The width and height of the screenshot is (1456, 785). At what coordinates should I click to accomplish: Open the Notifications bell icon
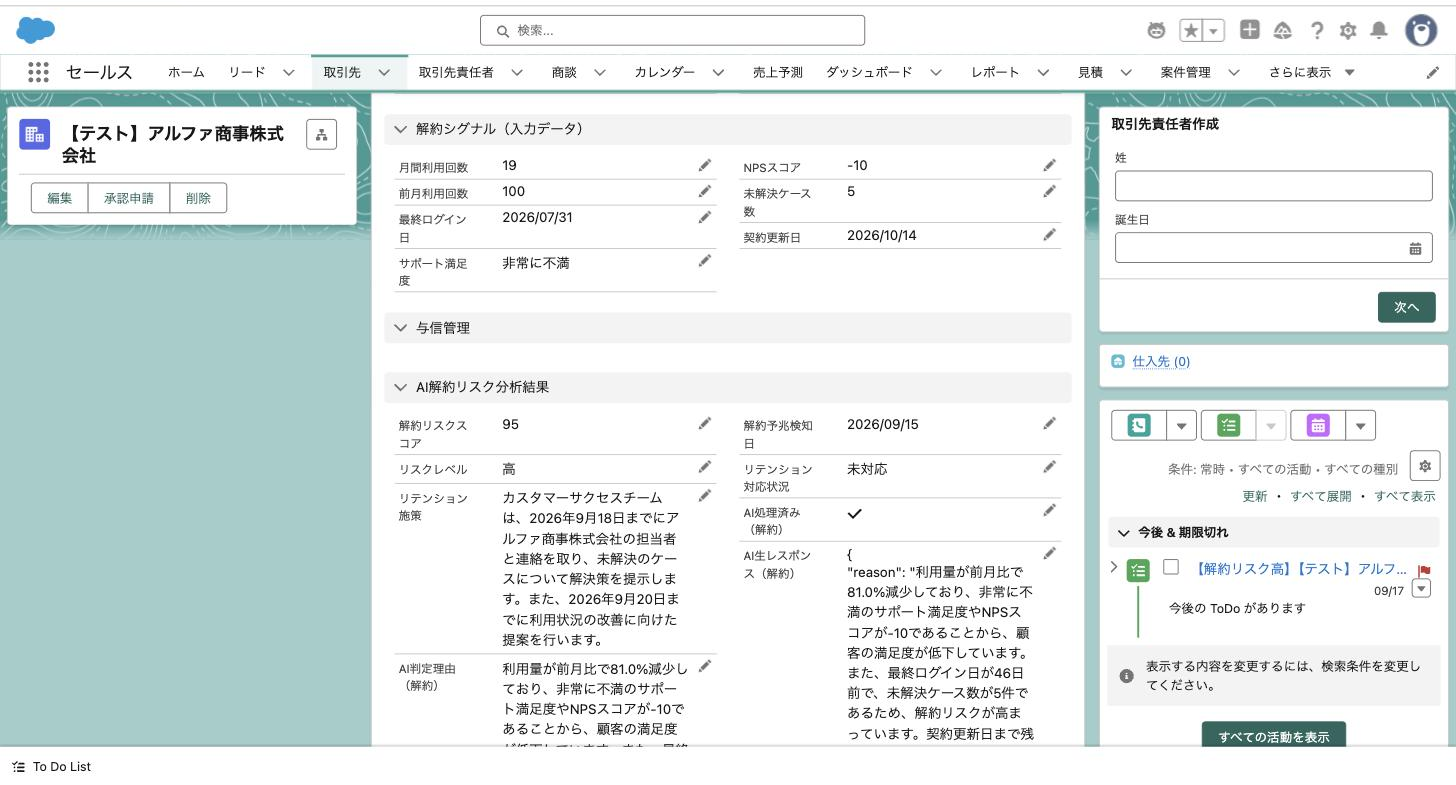click(x=1379, y=30)
